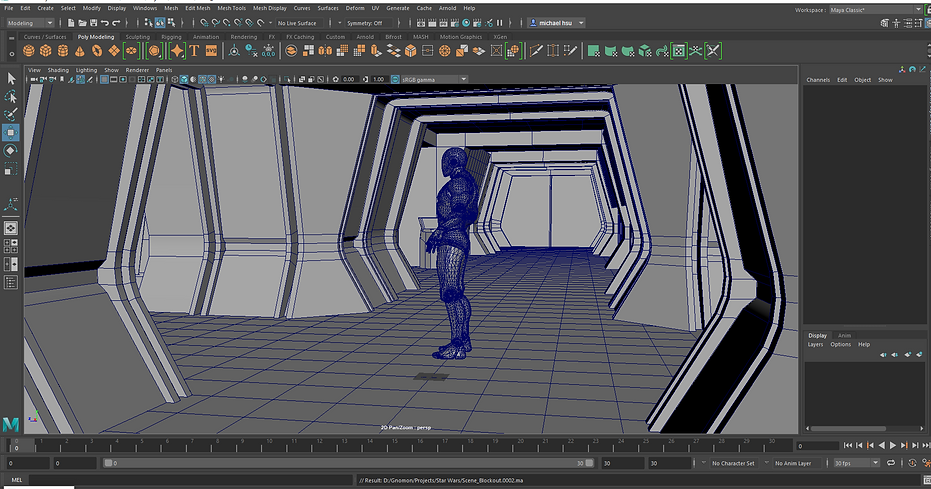Click the Play forwards button
This screenshot has height=489, width=931.
pos(893,445)
